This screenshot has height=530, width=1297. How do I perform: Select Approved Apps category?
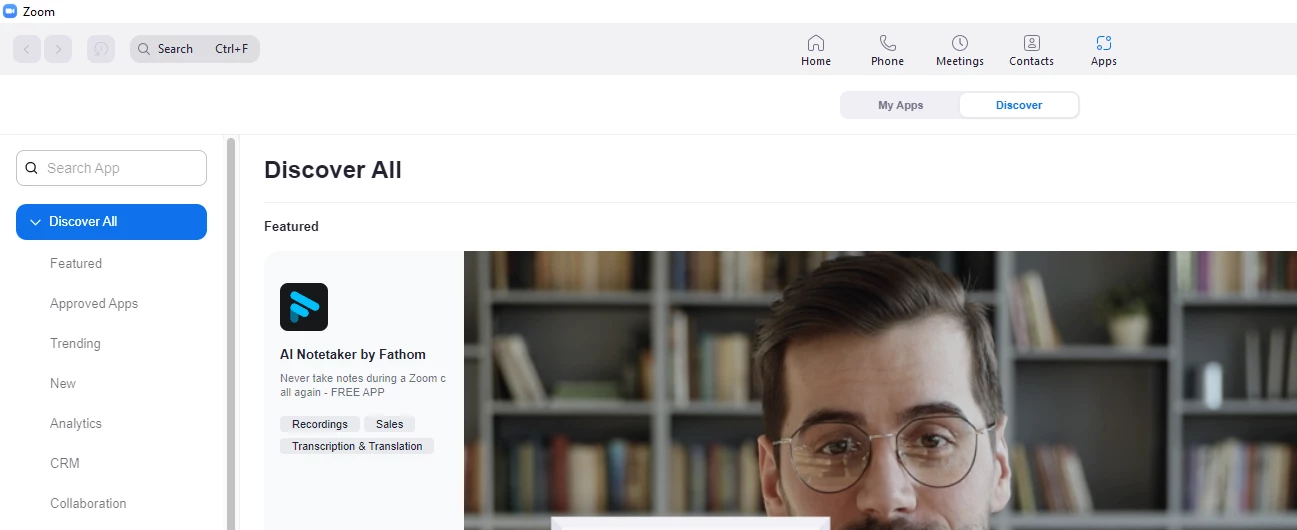[94, 303]
